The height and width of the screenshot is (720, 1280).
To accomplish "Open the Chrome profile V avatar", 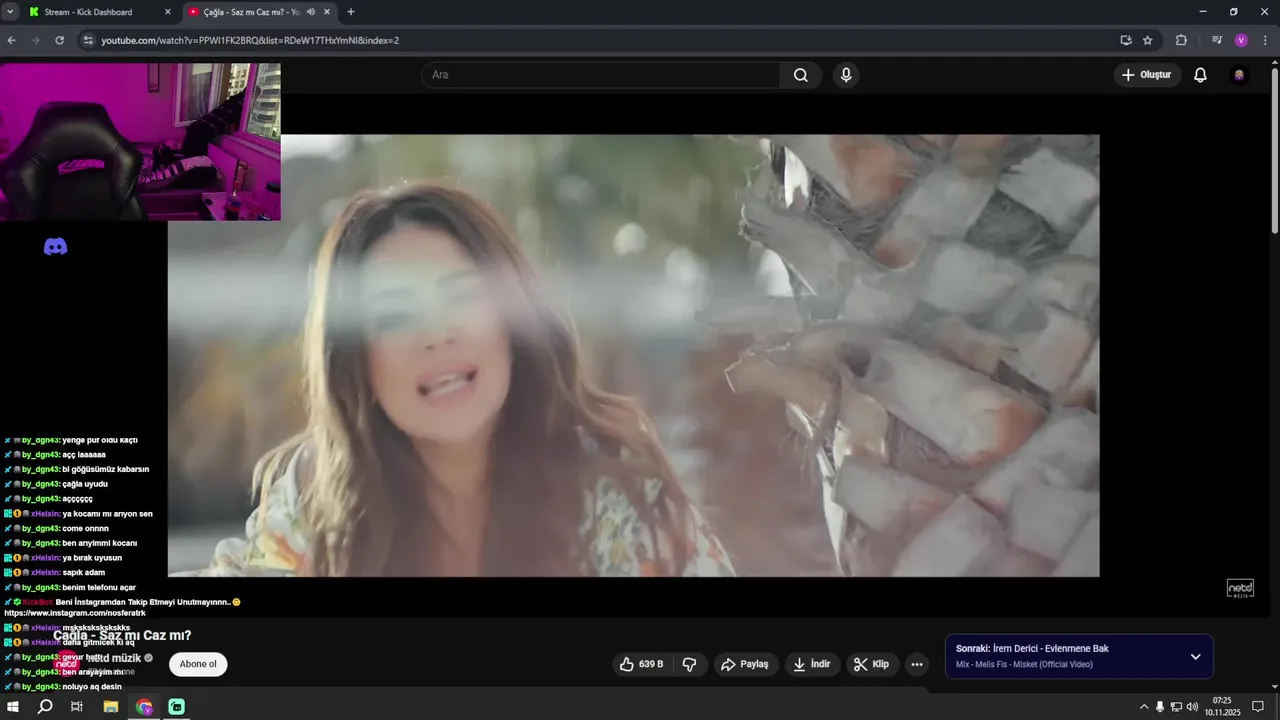I will click(x=1241, y=40).
